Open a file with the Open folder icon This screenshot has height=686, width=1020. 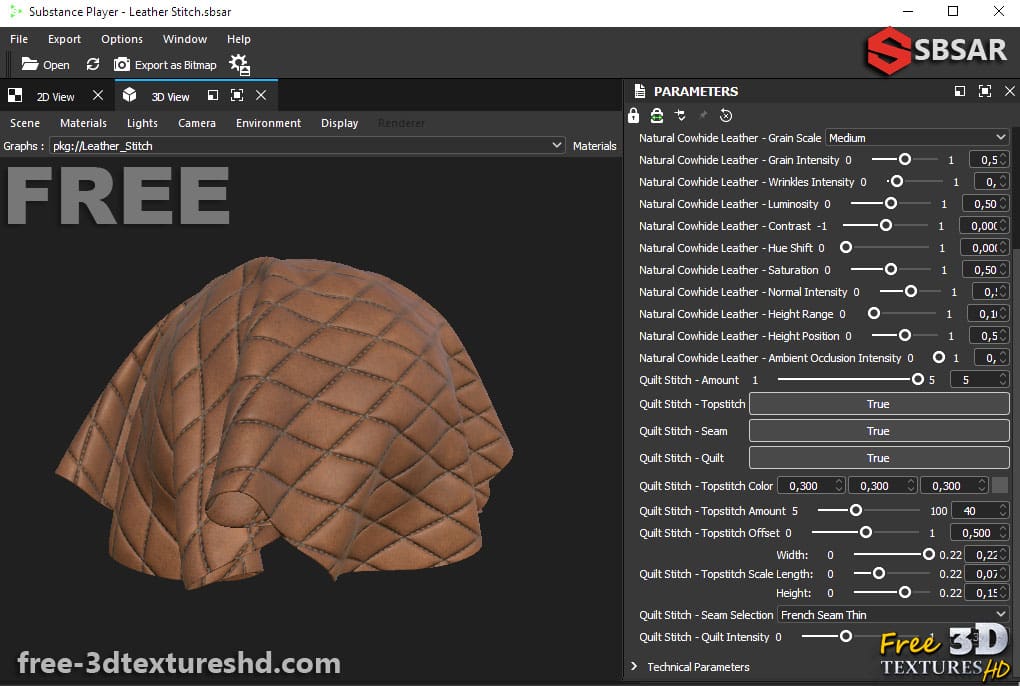[x=30, y=64]
